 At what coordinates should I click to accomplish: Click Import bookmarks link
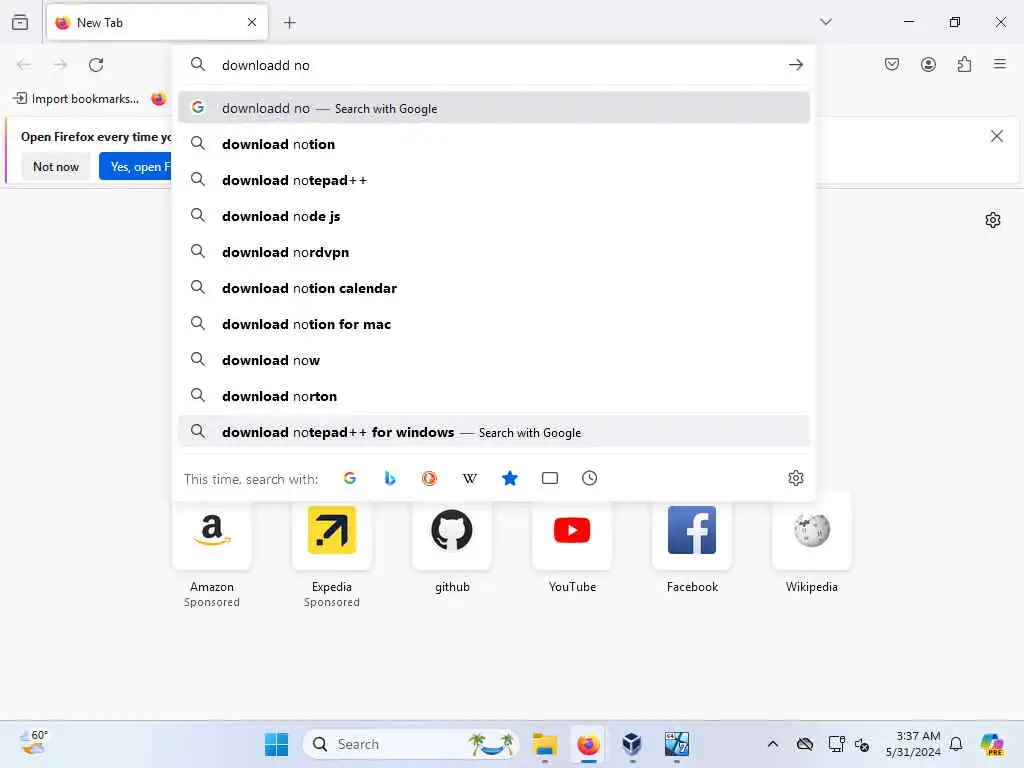coord(76,99)
